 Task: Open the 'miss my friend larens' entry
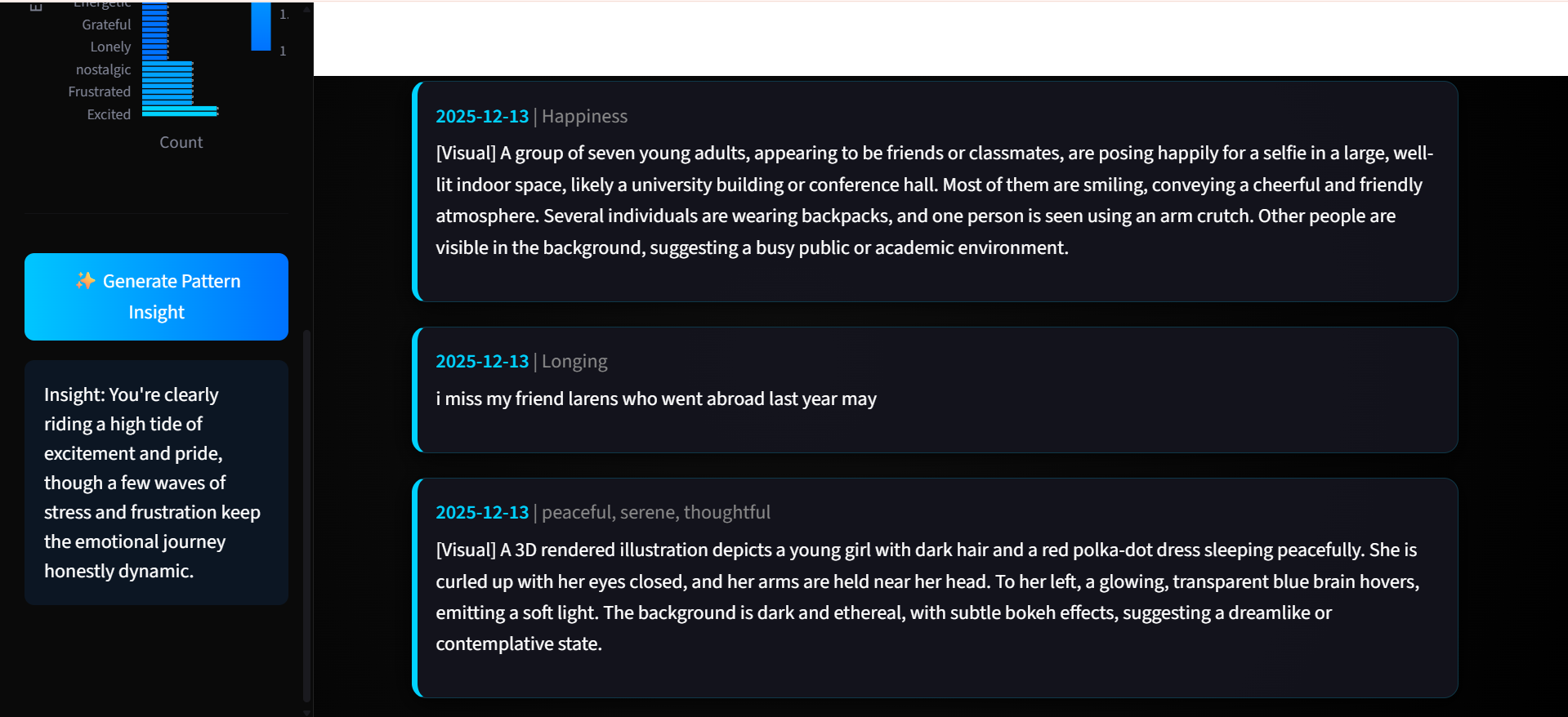click(655, 399)
